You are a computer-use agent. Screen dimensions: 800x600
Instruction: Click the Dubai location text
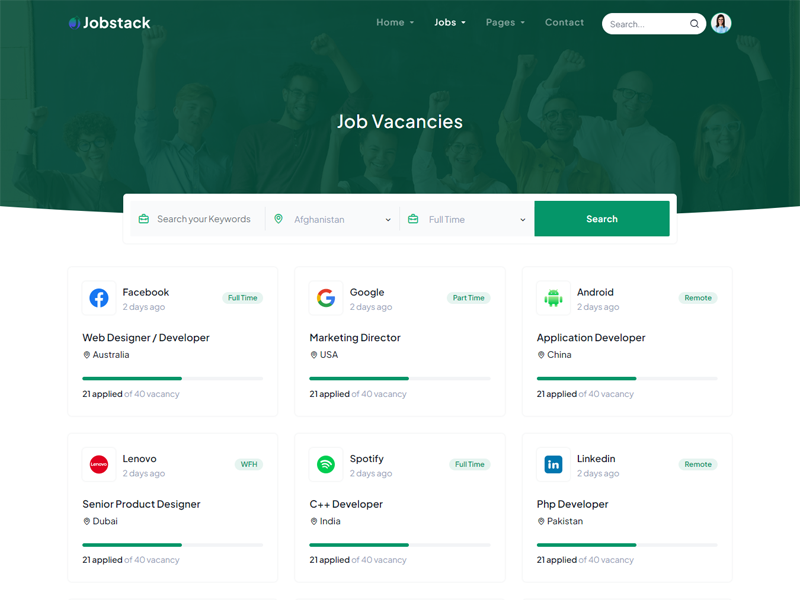coord(105,521)
